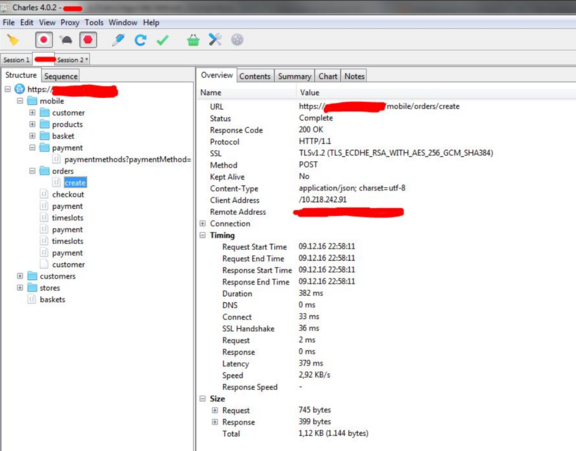This screenshot has height=451, width=576.
Task: Expand the customer folder under mobile
Action: coord(32,112)
